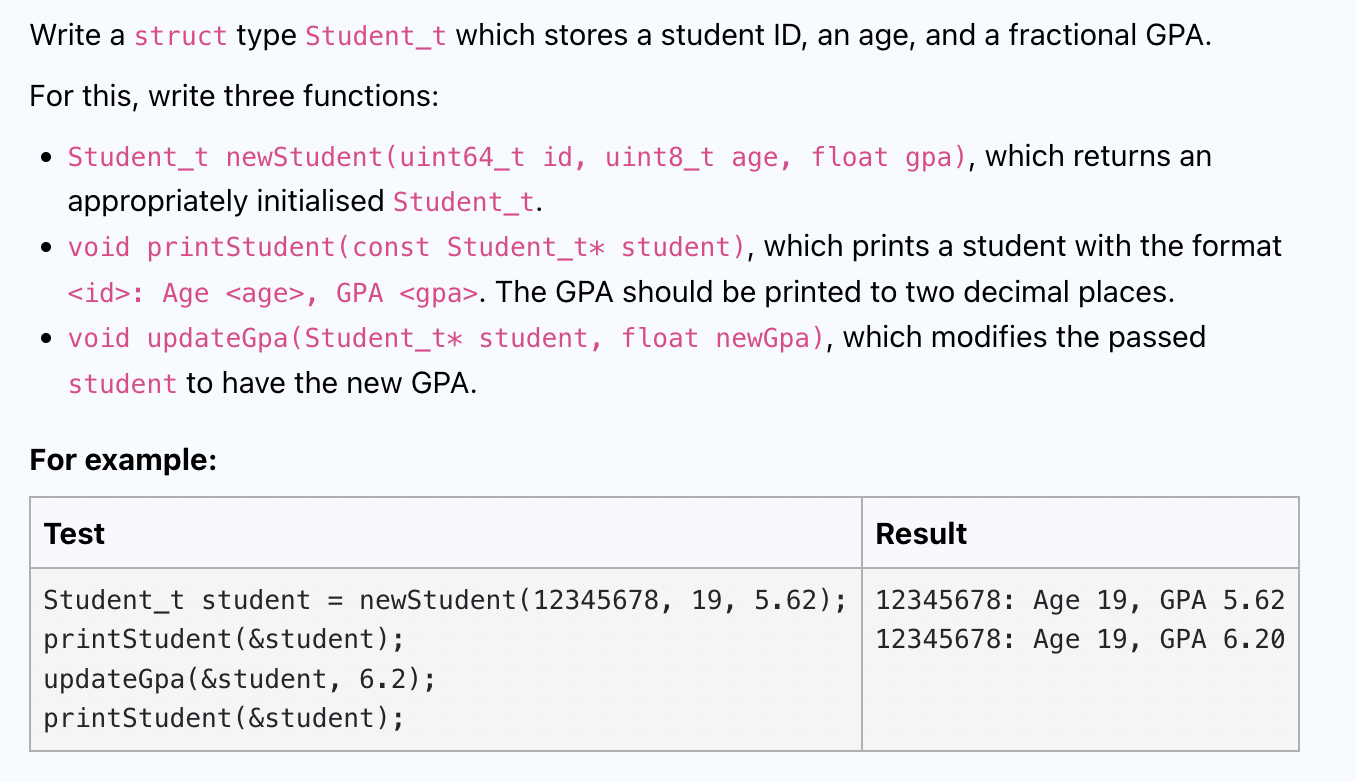Click the test line calling newStudent(12345678, 19, 5.62)
The height and width of the screenshot is (782, 1356).
pos(445,601)
